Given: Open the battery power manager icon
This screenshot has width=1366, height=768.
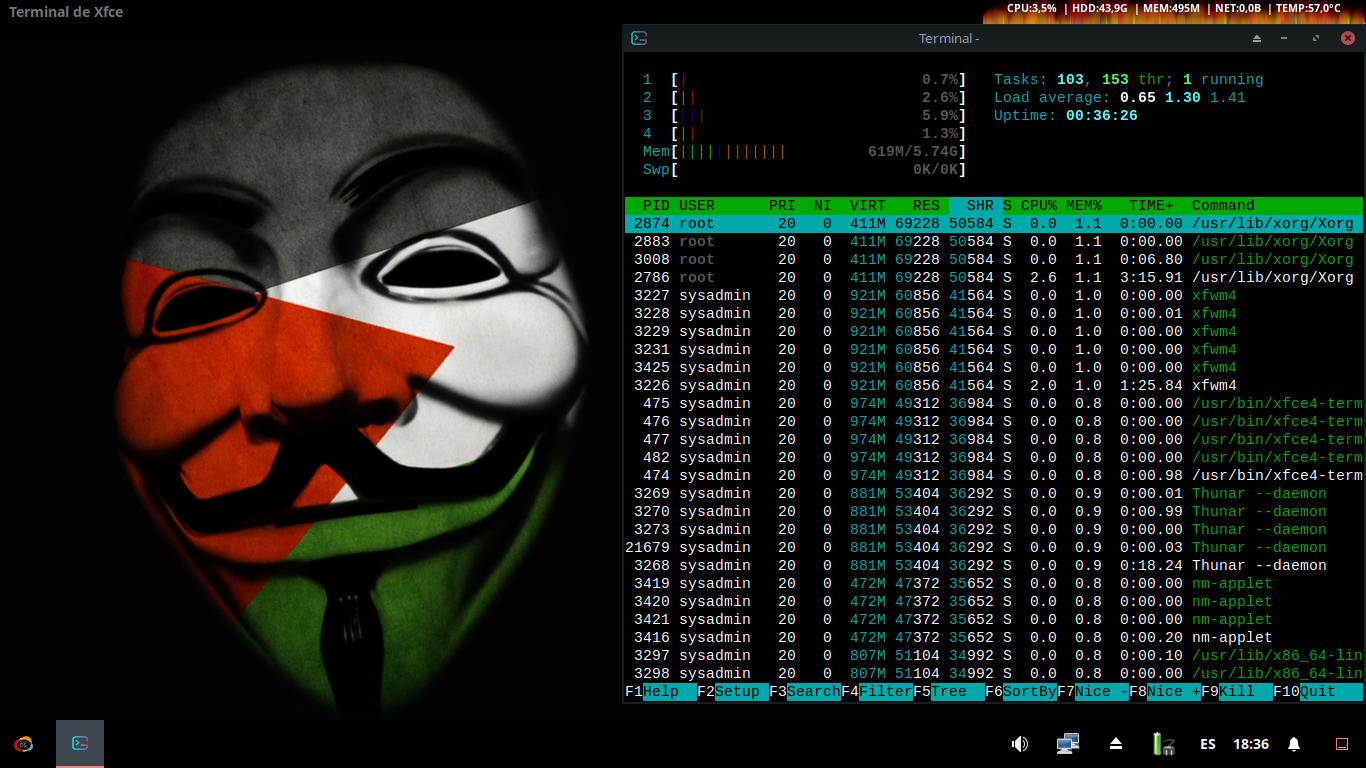Looking at the screenshot, I should [1162, 744].
